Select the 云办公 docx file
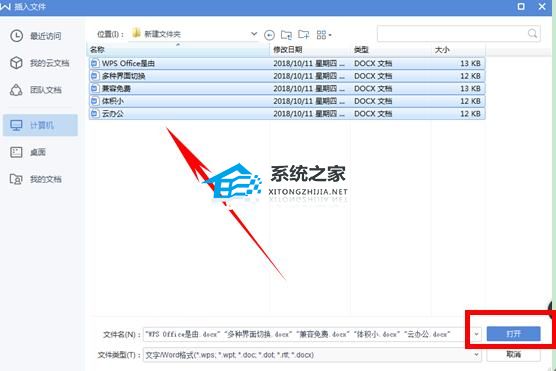 pos(287,114)
